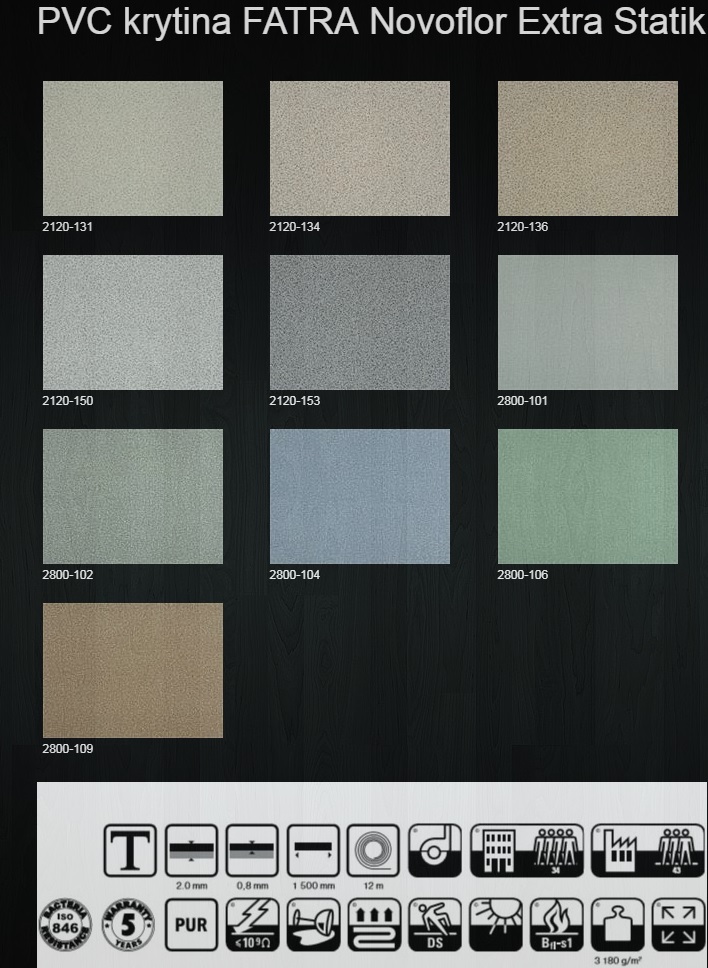Click the 2800-104 code label
Viewport: 708px width, 968px height.
pyautogui.click(x=294, y=575)
